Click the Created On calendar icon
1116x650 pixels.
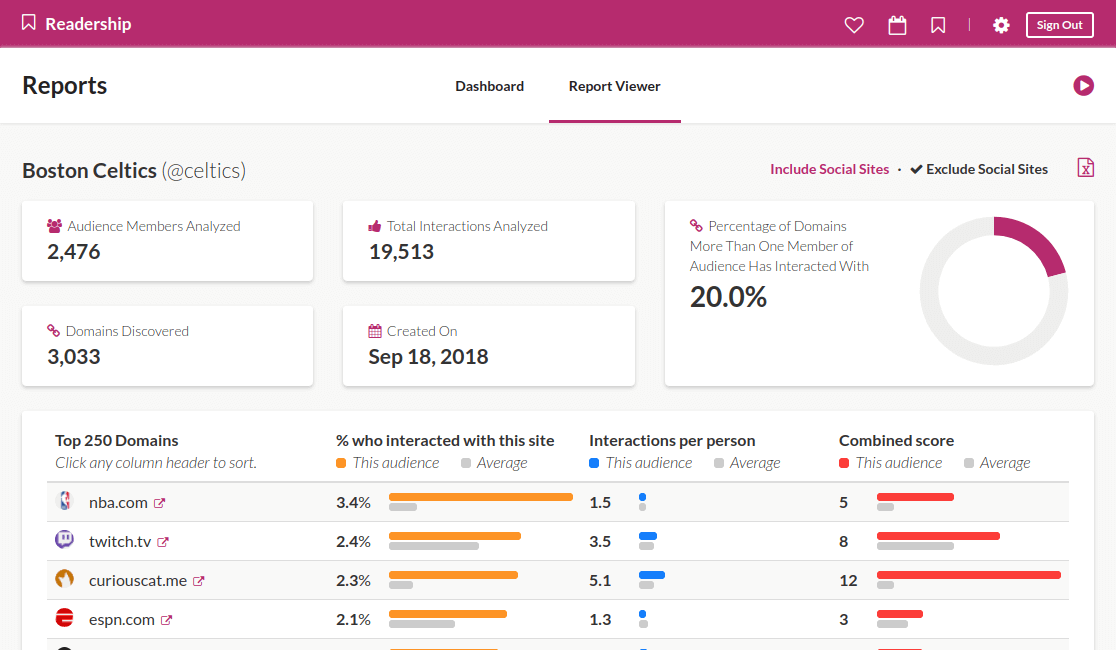[375, 331]
